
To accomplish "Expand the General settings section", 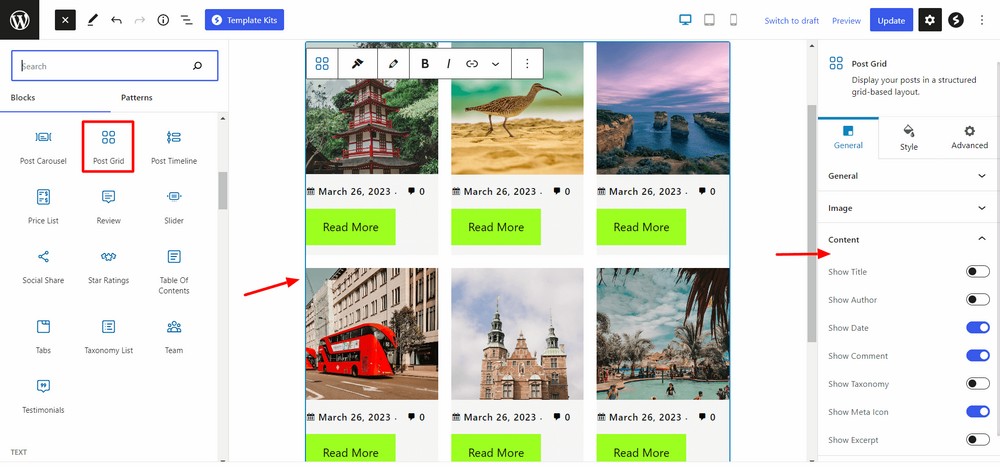I will (x=907, y=176).
